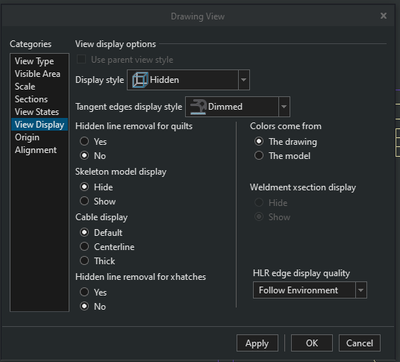The width and height of the screenshot is (400, 362).
Task: Click the Cancel button
Action: [359, 343]
